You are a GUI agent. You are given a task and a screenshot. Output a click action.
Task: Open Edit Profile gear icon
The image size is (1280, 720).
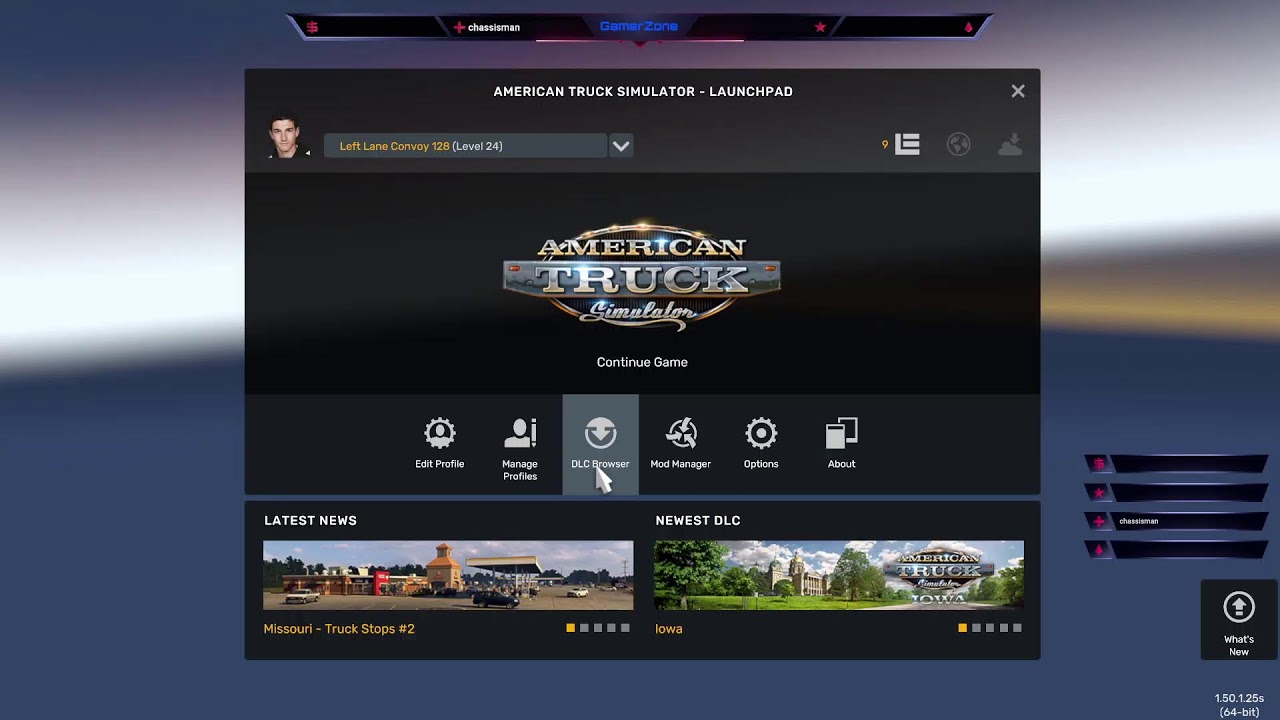(439, 434)
